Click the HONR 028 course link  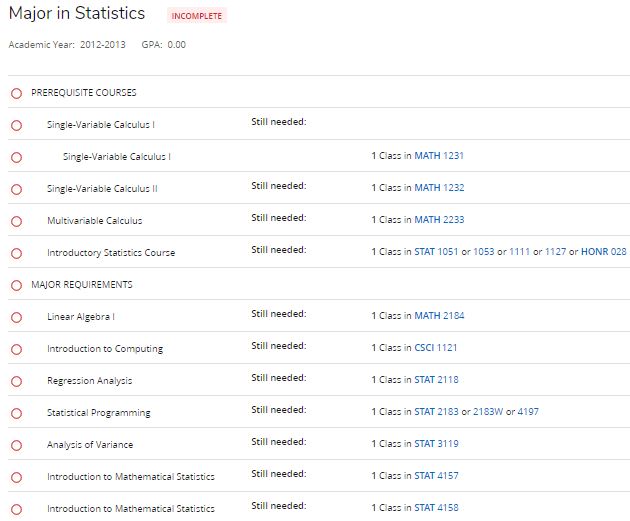(x=603, y=252)
